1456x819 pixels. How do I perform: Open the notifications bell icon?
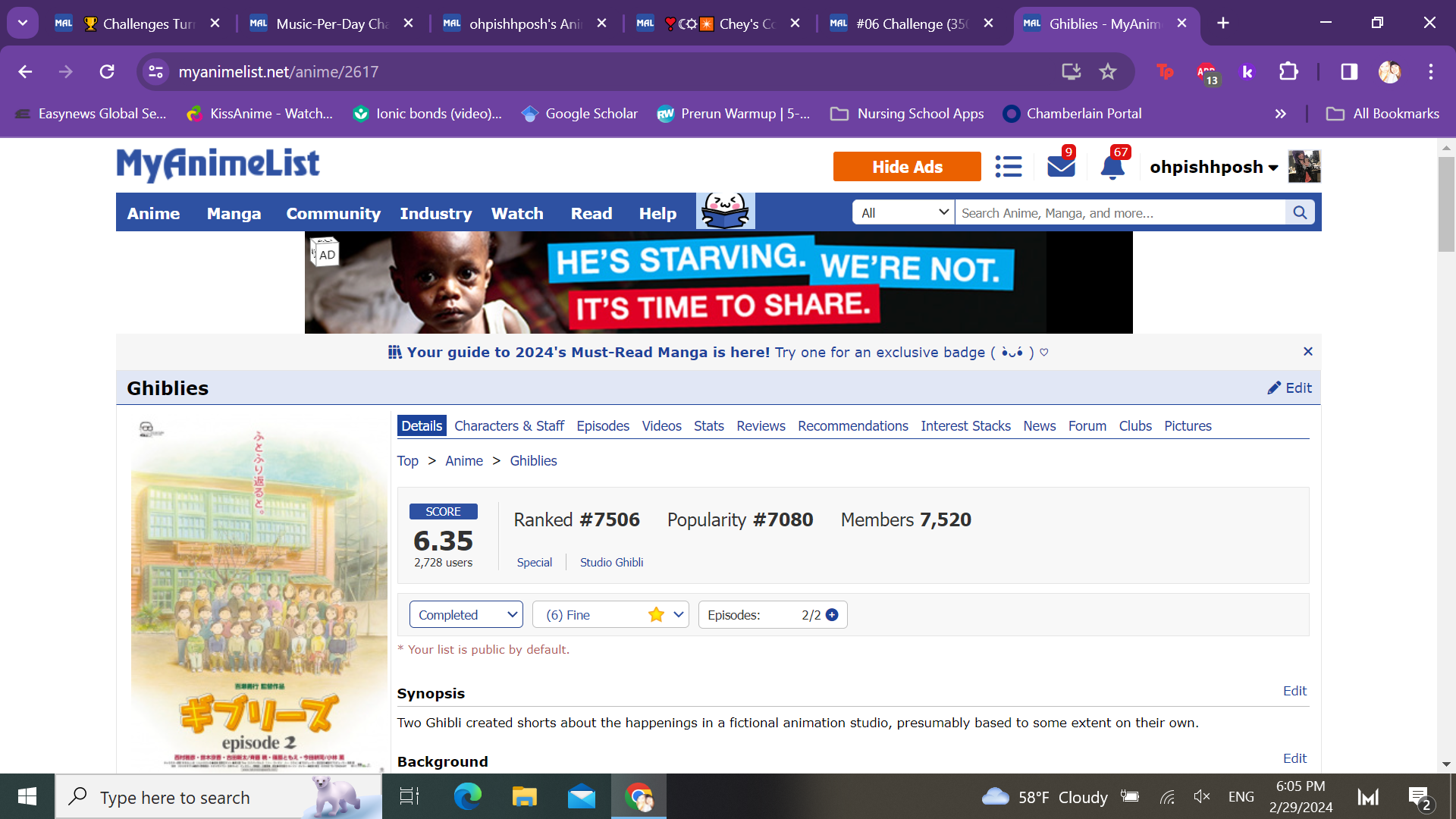tap(1112, 166)
